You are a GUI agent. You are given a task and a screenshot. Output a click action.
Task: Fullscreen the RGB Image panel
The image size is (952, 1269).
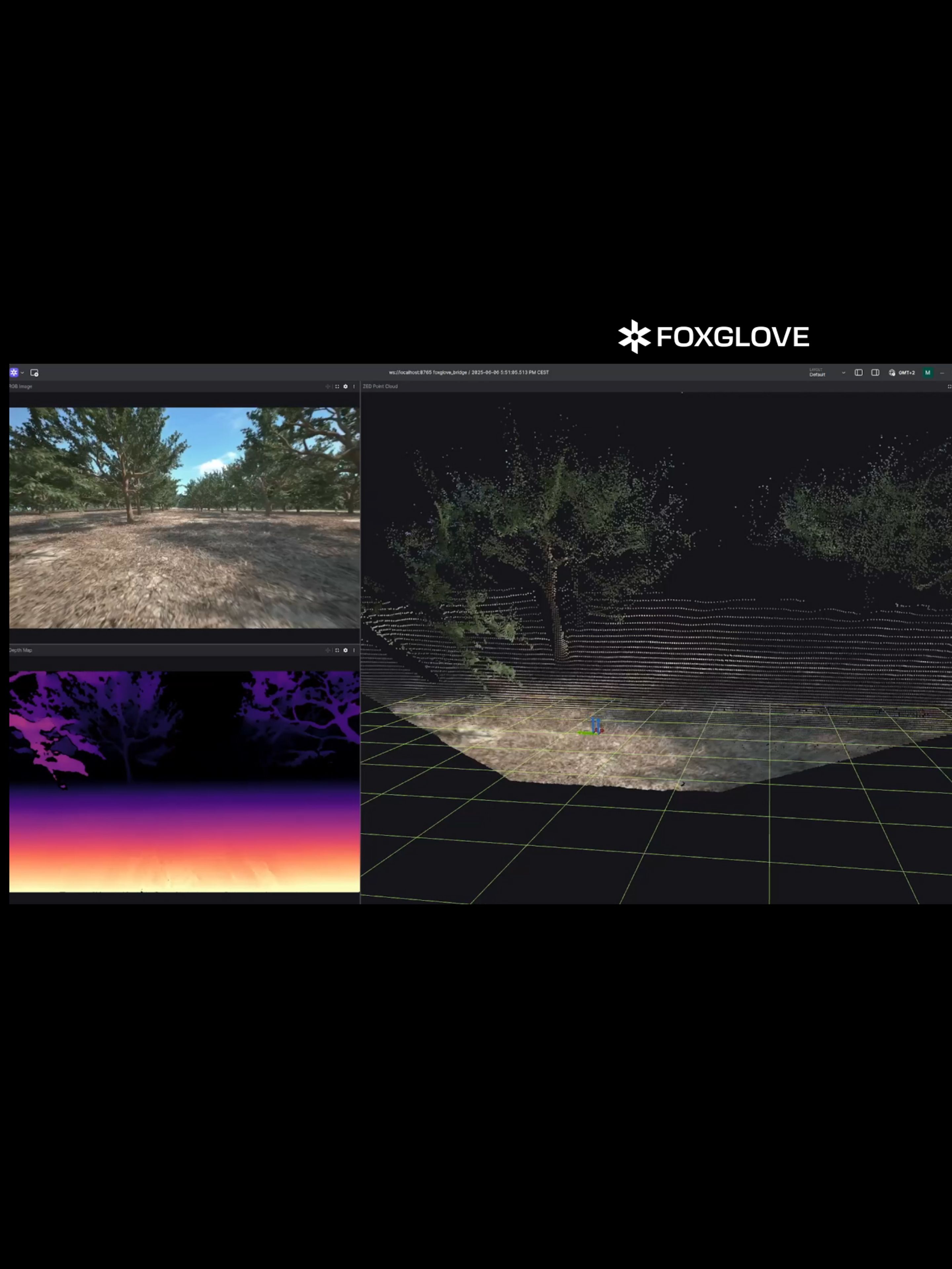click(x=337, y=387)
